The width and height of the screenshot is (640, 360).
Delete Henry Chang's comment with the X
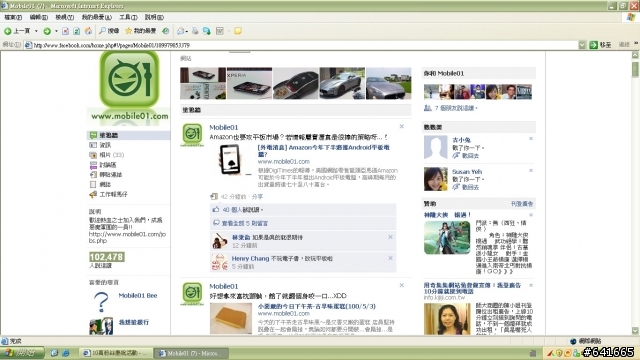[390, 258]
